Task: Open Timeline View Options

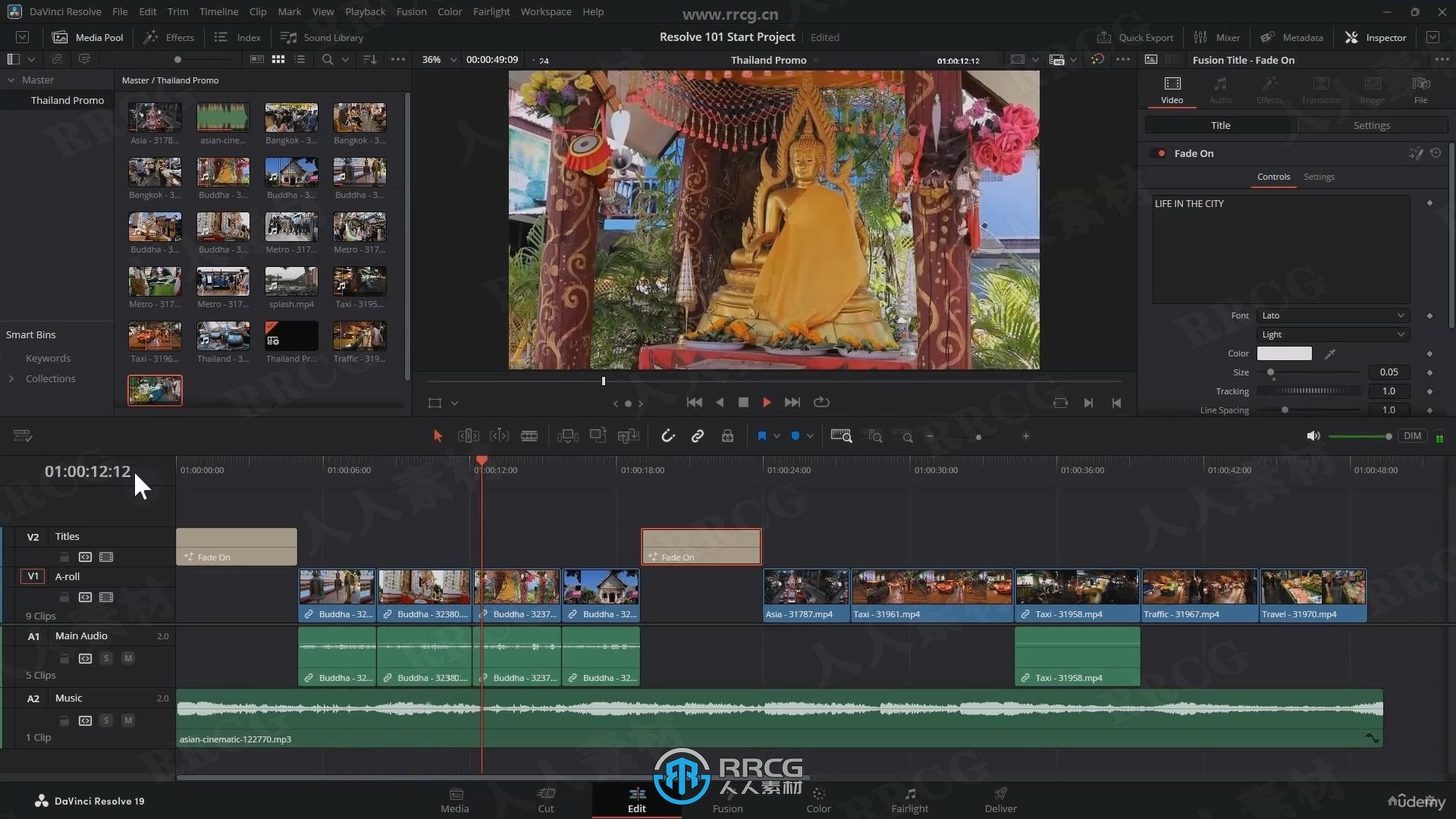Action: point(23,436)
